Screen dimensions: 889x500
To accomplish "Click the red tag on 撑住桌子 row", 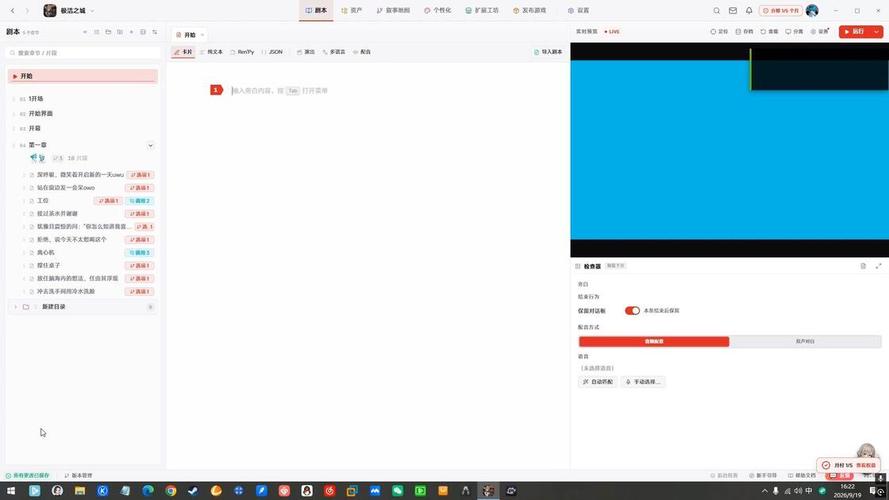I will point(139,265).
